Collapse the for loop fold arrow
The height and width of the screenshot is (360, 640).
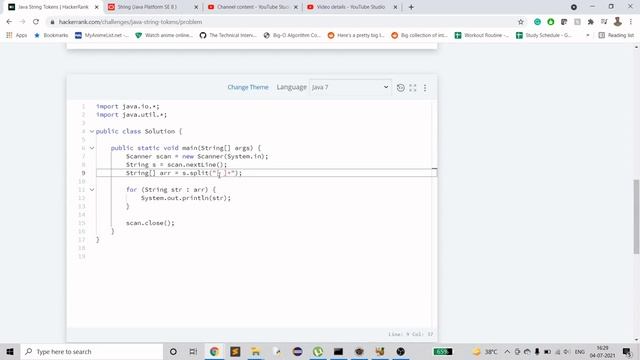[x=92, y=190]
